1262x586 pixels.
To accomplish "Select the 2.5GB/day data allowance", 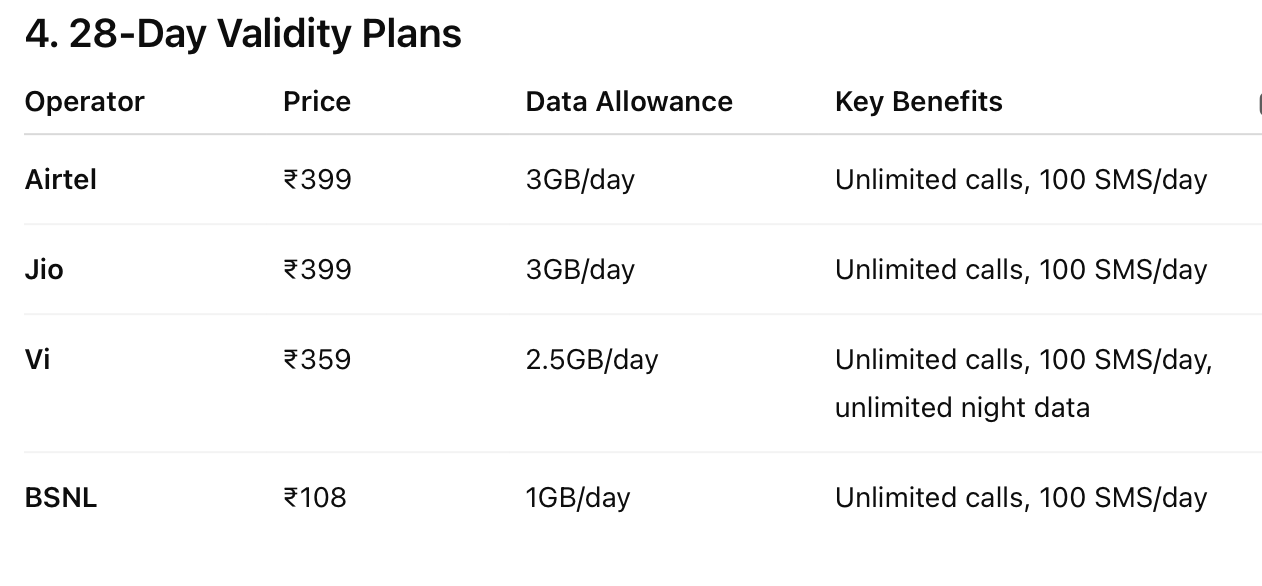I will pos(592,360).
